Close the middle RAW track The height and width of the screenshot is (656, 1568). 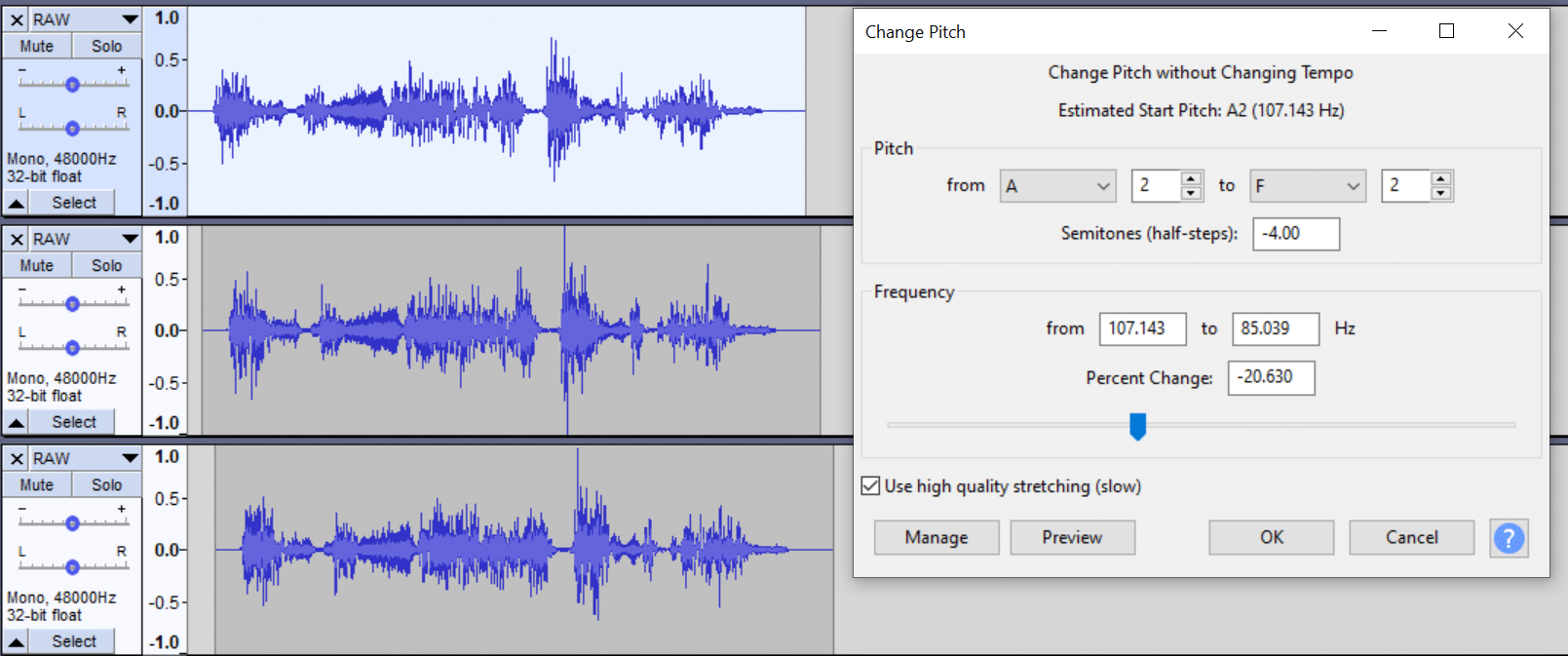16,238
